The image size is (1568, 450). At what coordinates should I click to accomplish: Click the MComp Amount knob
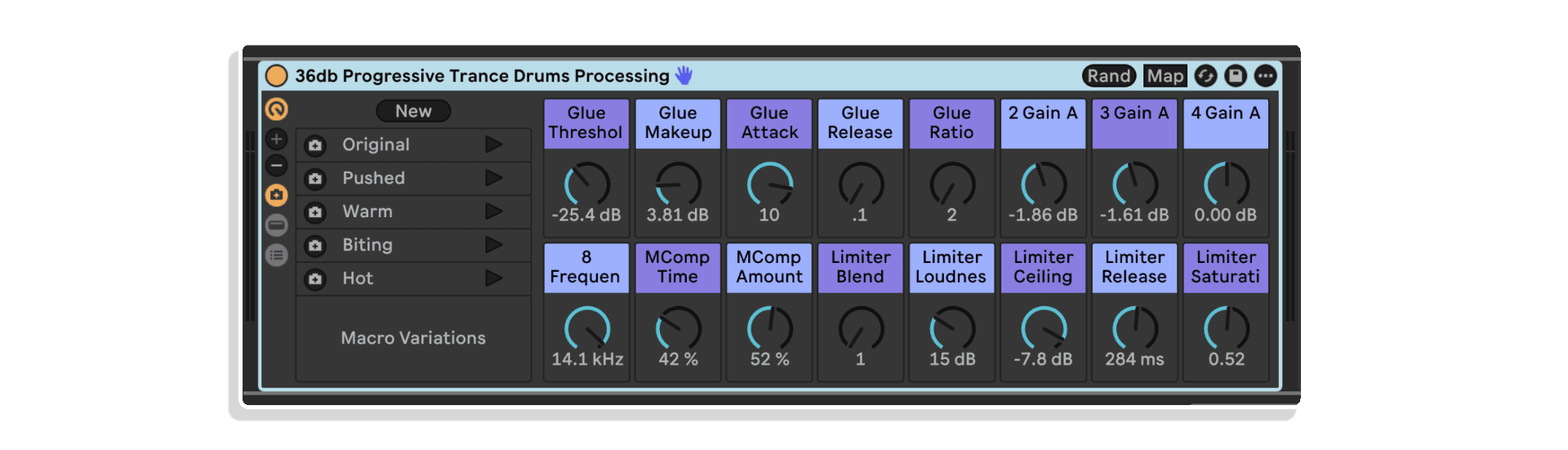pos(770,328)
